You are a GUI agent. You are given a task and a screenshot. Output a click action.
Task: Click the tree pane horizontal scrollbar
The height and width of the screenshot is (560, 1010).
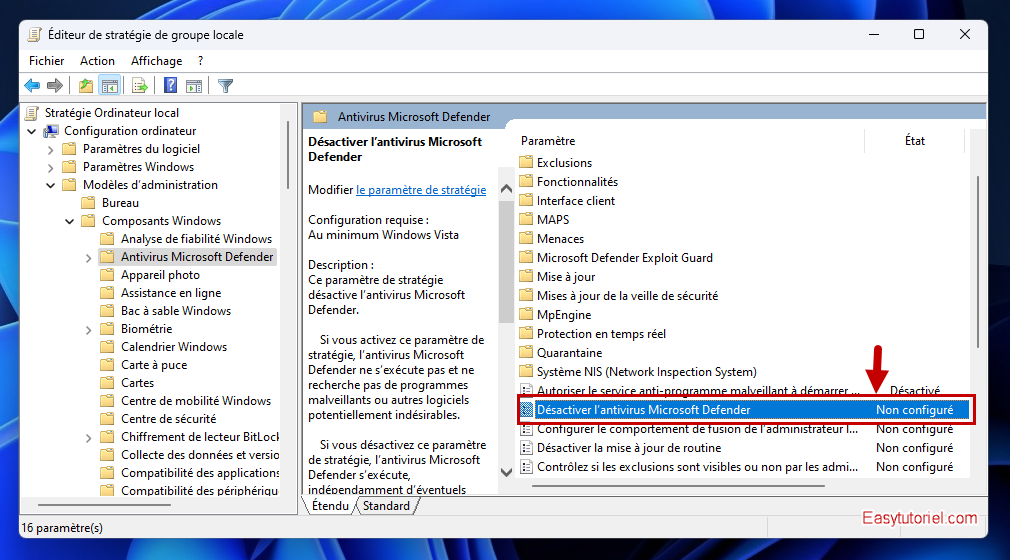coord(104,505)
